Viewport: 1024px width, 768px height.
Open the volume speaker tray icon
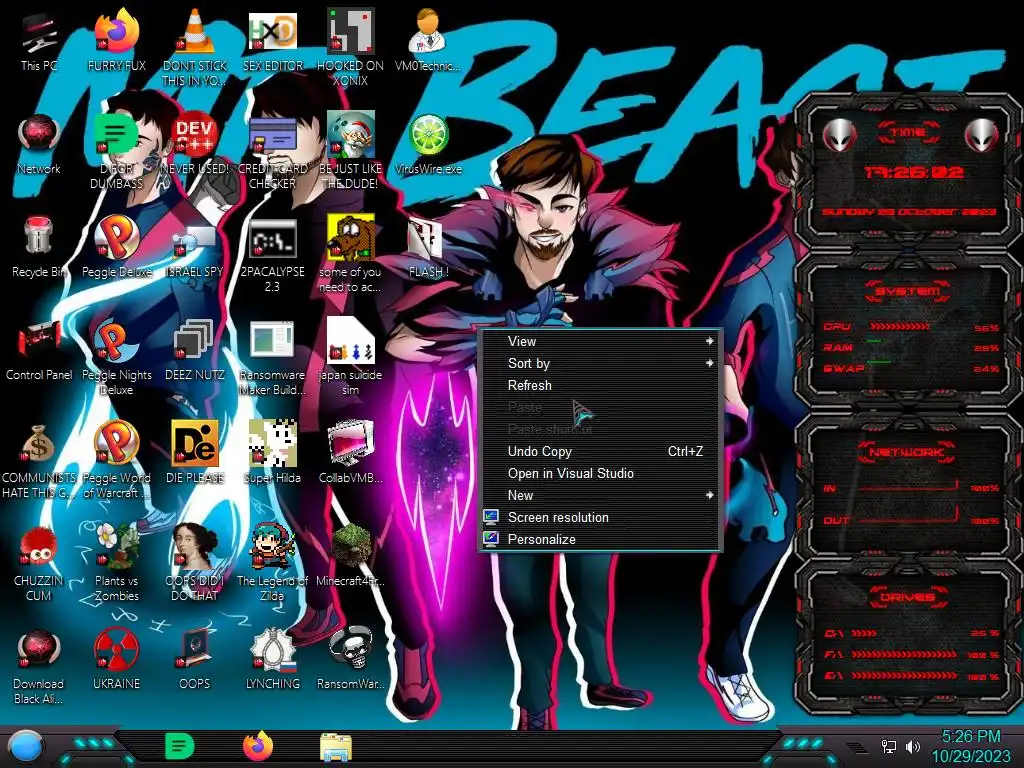913,746
